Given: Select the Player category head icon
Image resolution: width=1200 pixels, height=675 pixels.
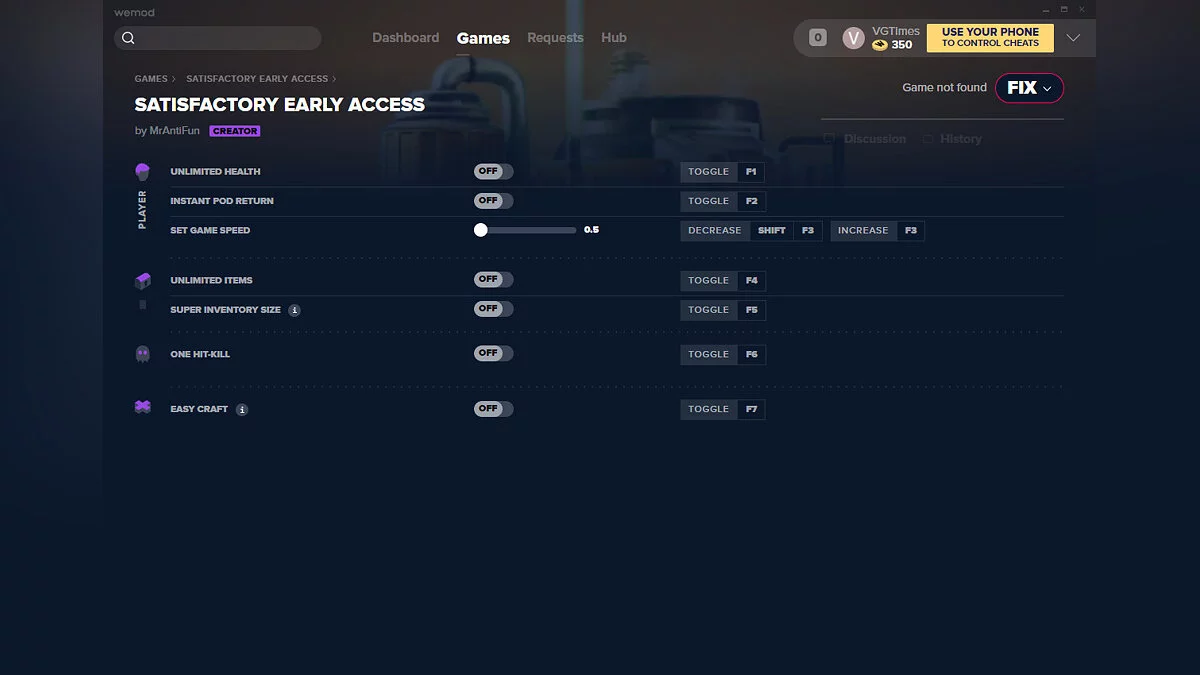Looking at the screenshot, I should [x=142, y=171].
